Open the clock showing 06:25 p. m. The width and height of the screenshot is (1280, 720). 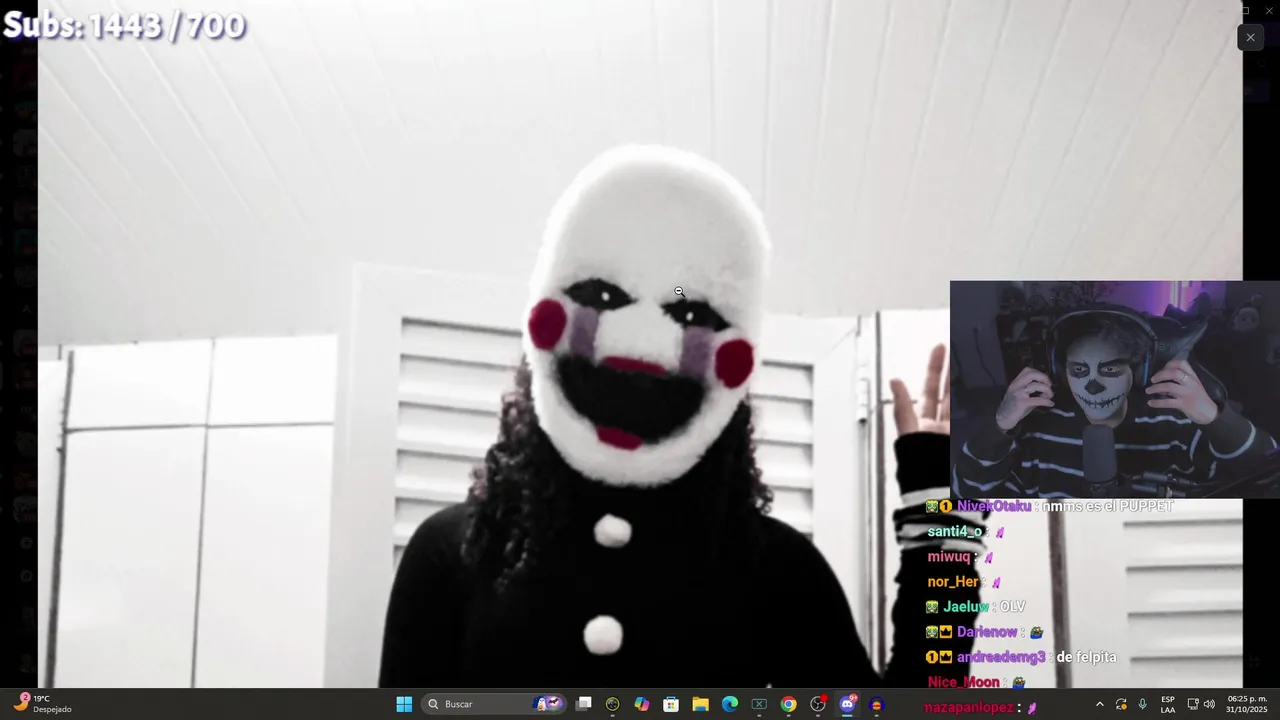coord(1247,704)
